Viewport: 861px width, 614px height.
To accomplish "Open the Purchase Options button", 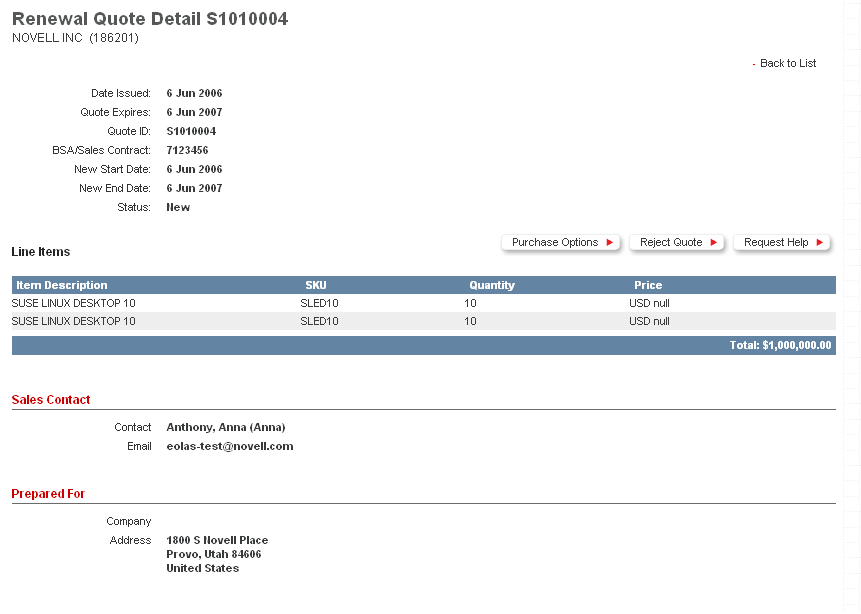I will 561,242.
